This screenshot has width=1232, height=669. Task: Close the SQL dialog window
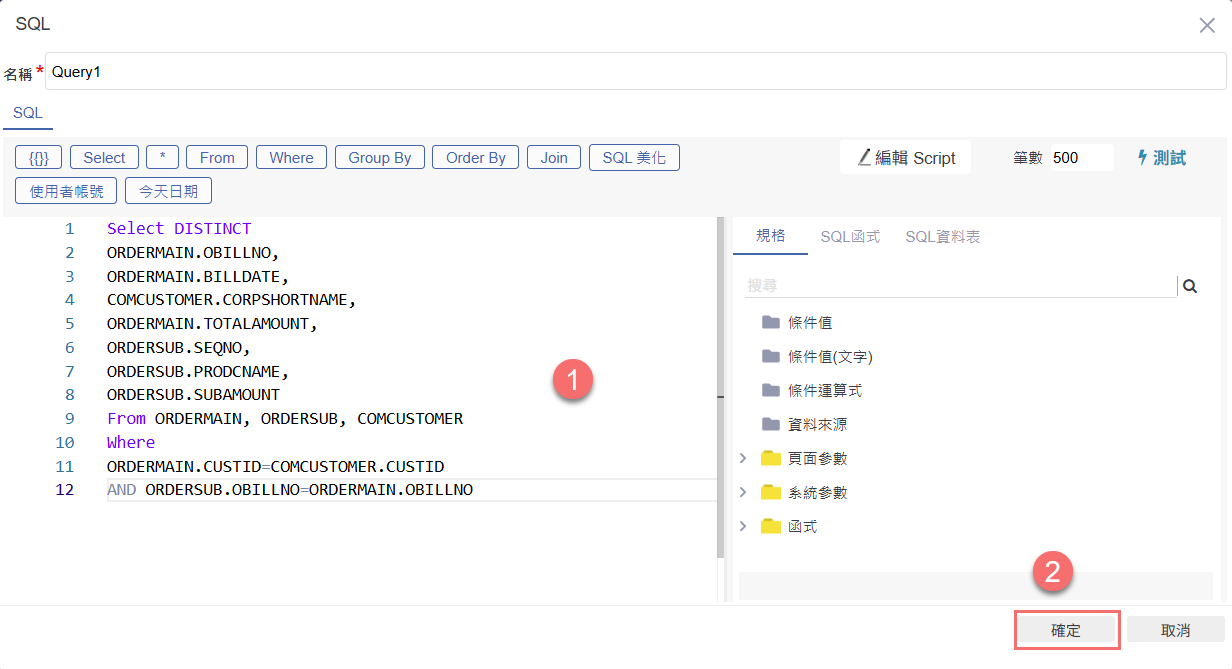pyautogui.click(x=1207, y=25)
